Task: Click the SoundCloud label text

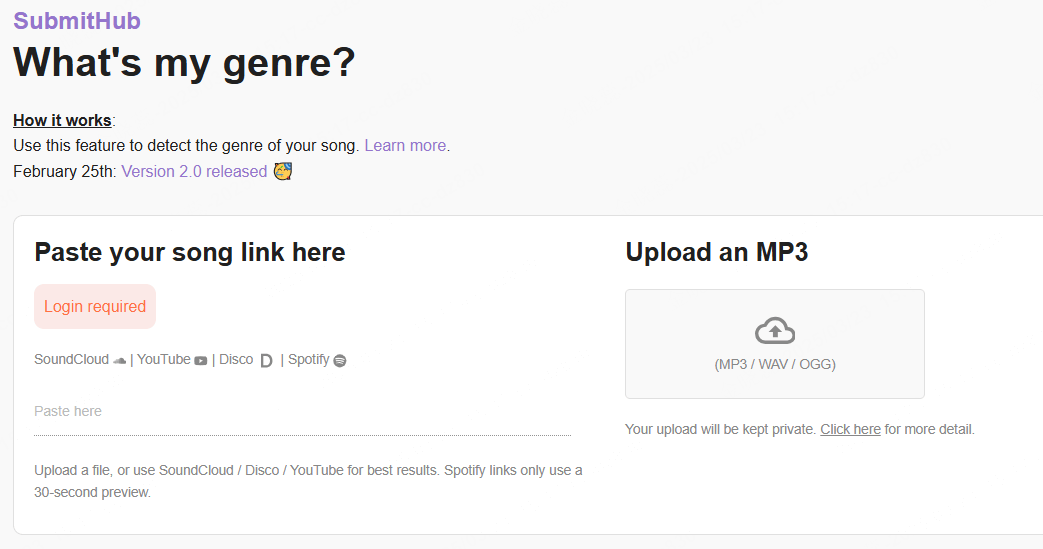Action: pyautogui.click(x=71, y=359)
